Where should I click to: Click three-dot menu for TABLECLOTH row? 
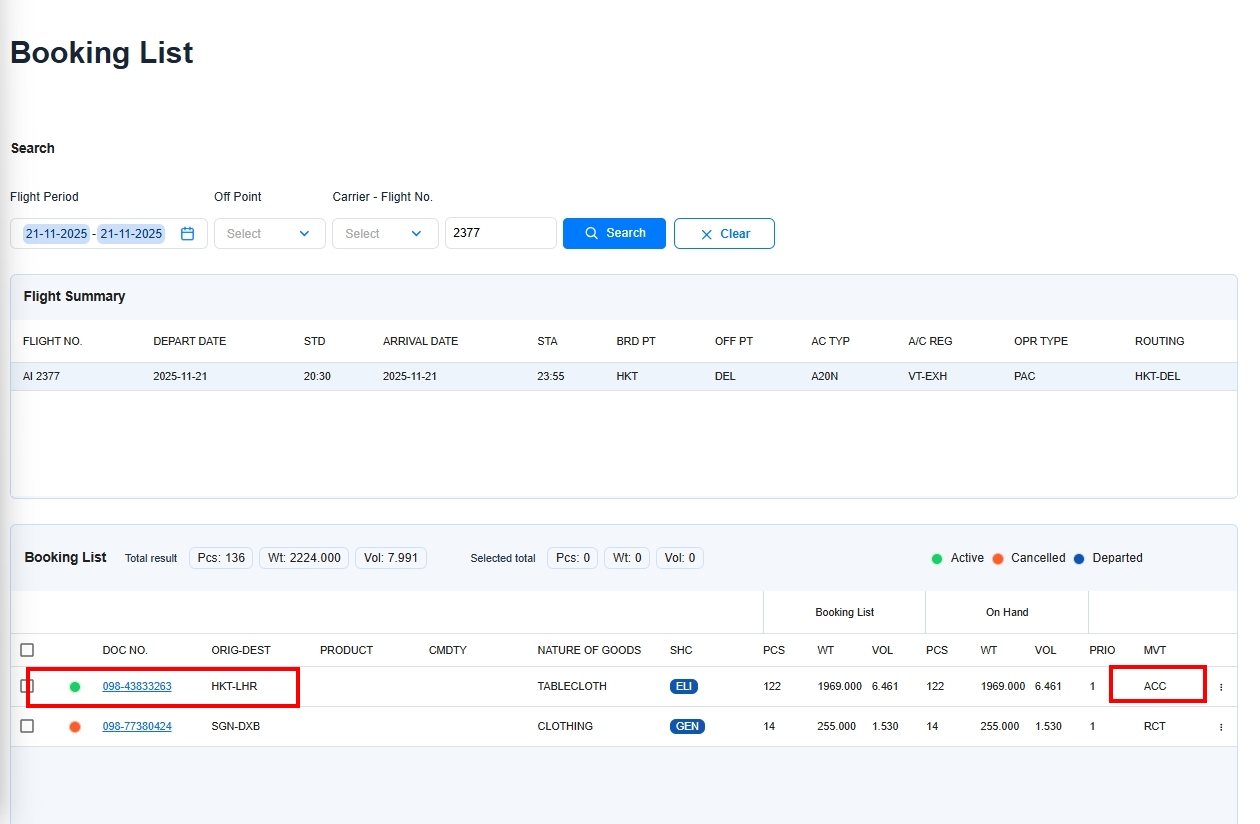point(1221,687)
